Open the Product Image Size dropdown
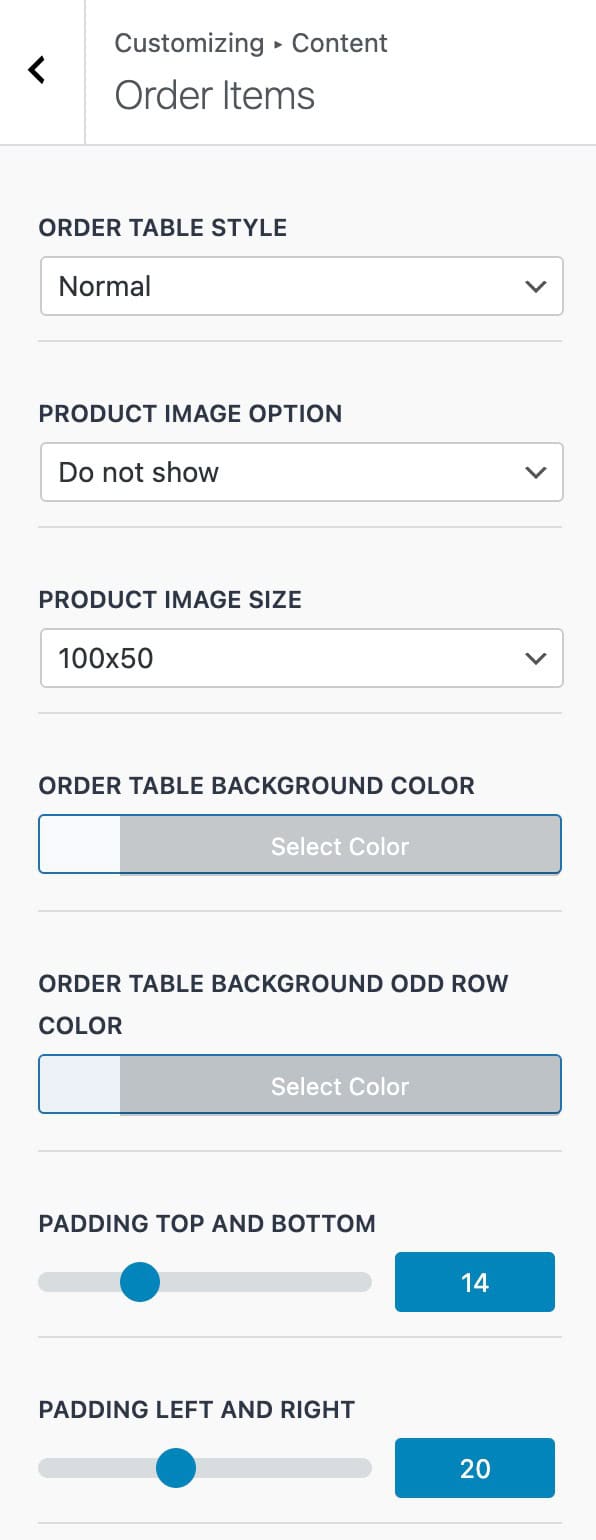The image size is (596, 1540). [x=300, y=658]
